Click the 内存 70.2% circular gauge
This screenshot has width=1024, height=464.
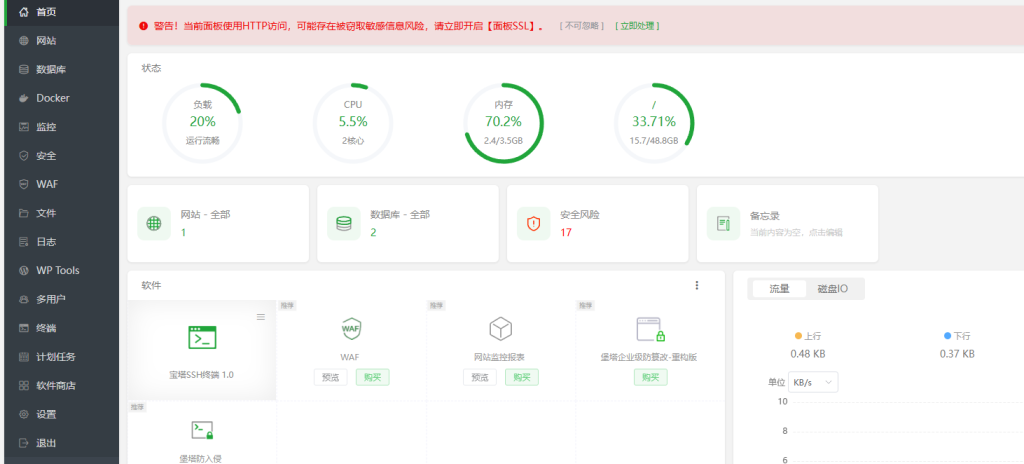[x=504, y=123]
